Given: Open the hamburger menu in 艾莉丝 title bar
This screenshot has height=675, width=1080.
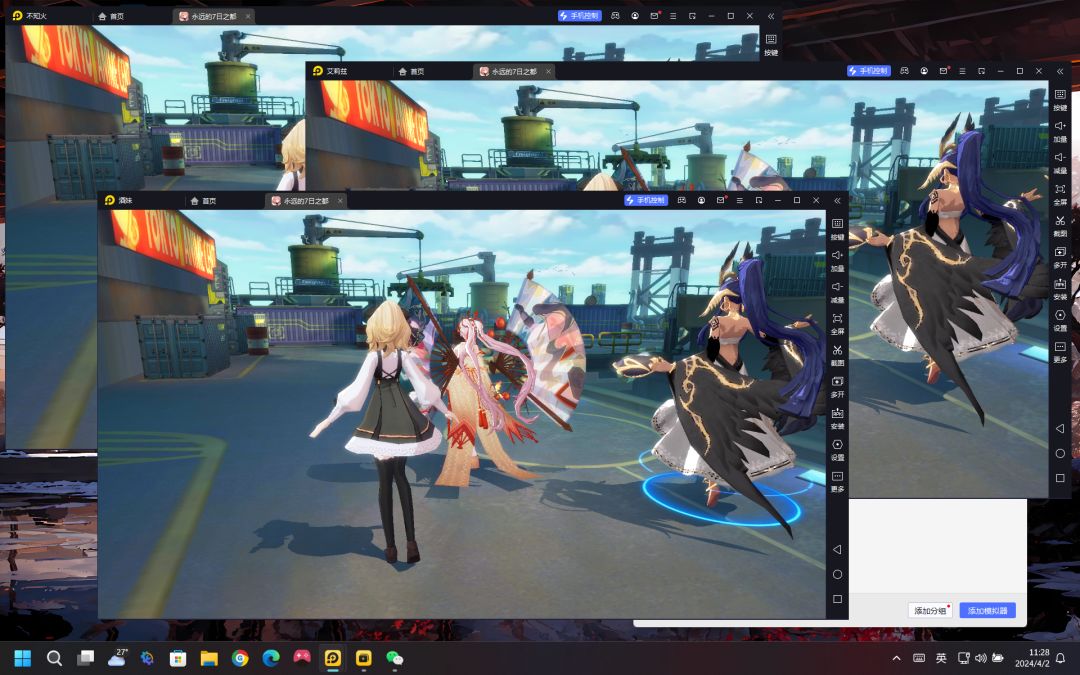Looking at the screenshot, I should [x=962, y=71].
